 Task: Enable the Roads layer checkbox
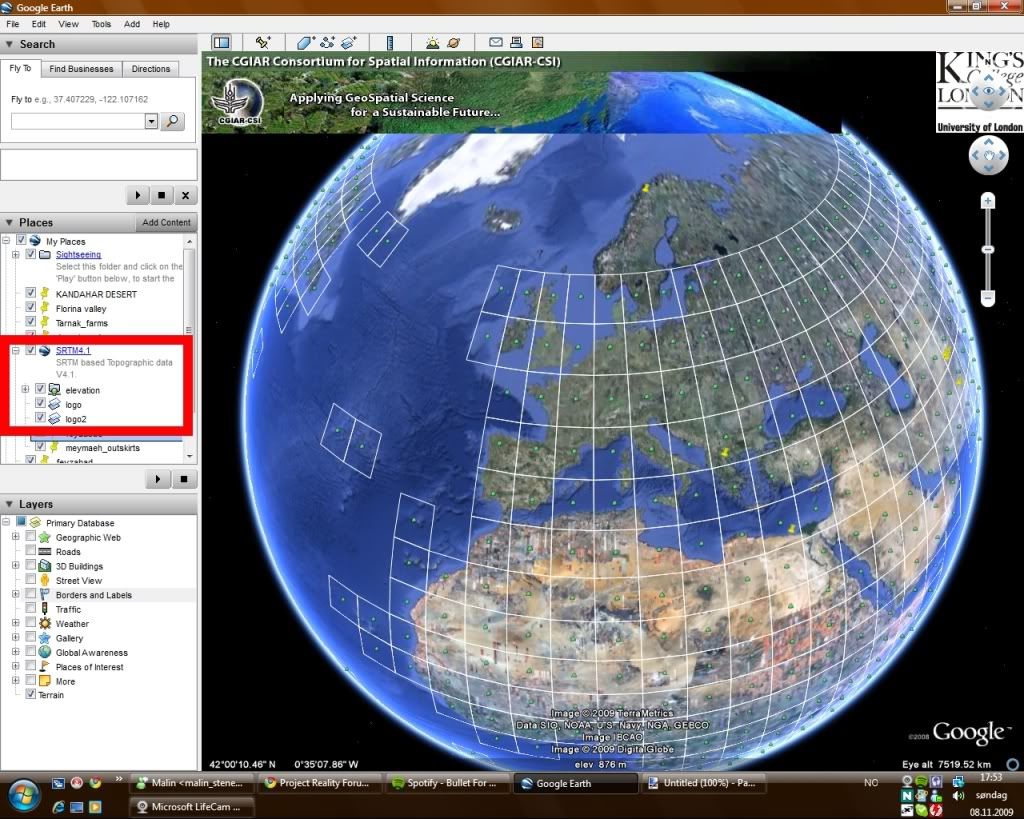31,551
